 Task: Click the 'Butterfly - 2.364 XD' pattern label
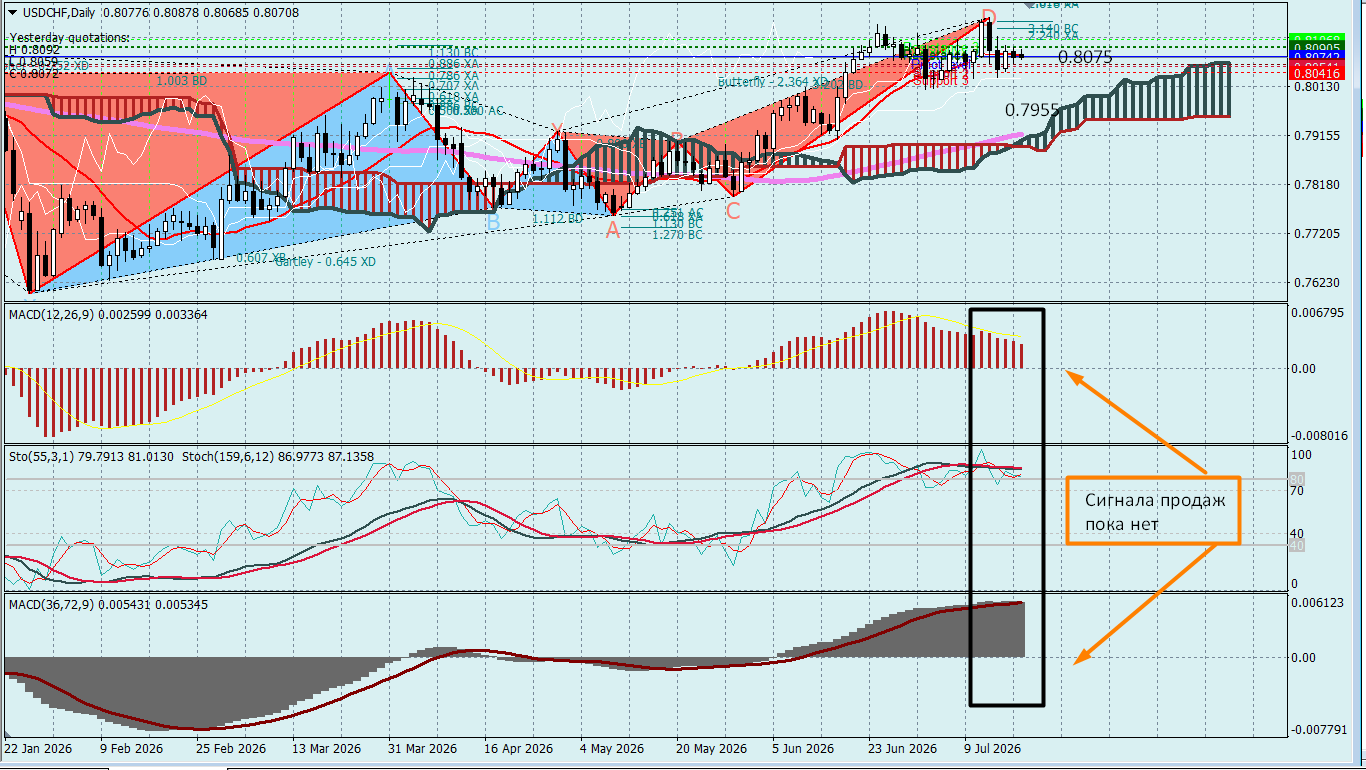(x=771, y=82)
